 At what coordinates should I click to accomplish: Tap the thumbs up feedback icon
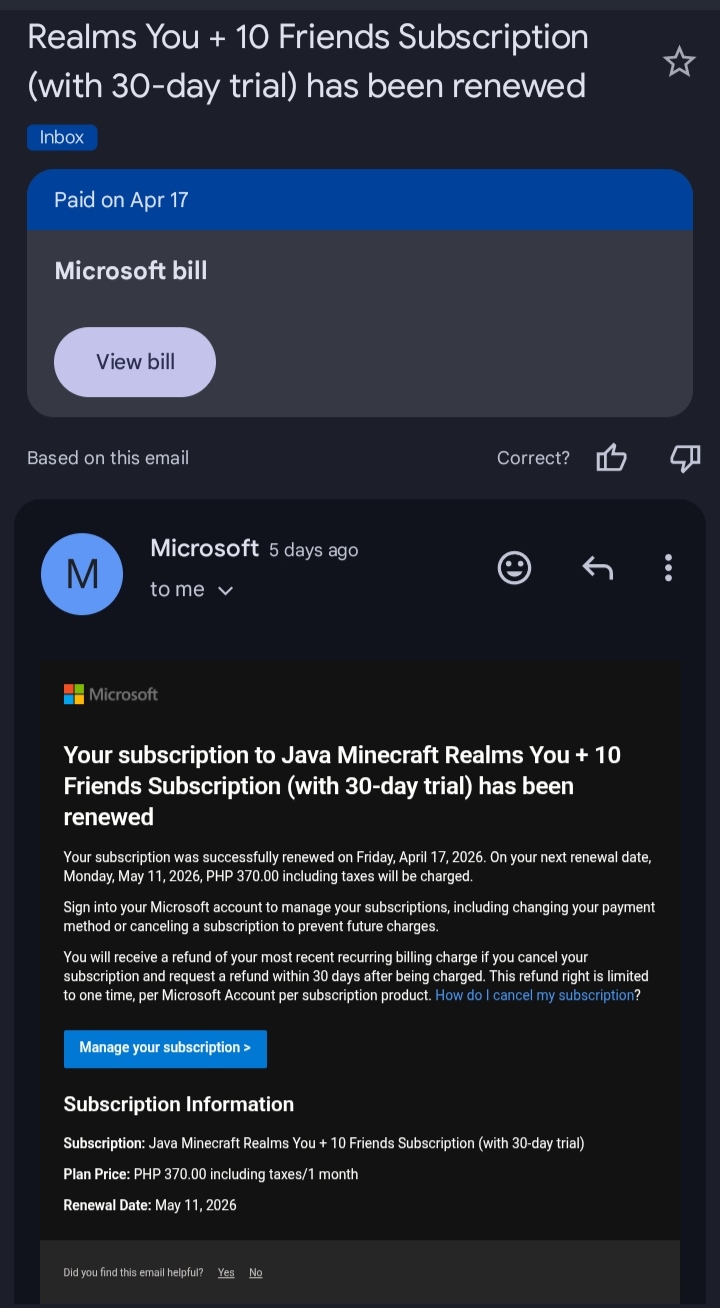pyautogui.click(x=611, y=458)
